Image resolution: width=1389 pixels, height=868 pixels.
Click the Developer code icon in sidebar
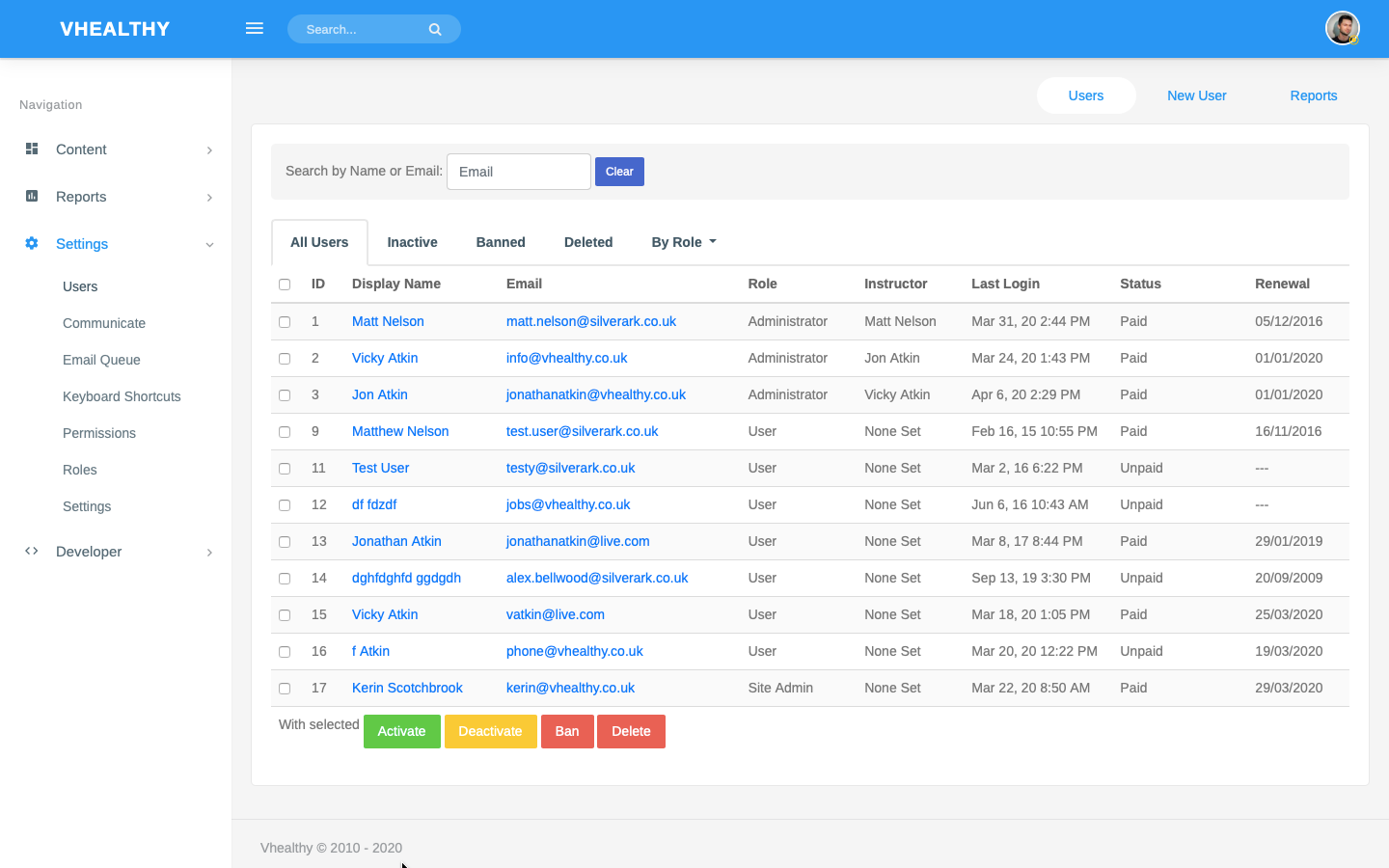coord(32,551)
